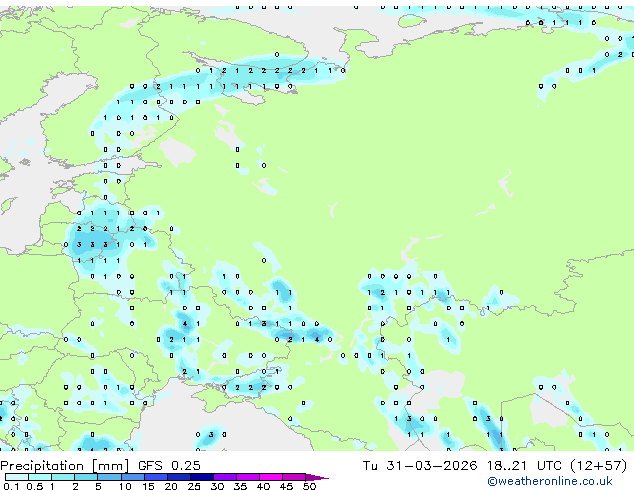This screenshot has height=490, width=634.
Task: Click the '10' legend scale label
Action: tap(125, 486)
